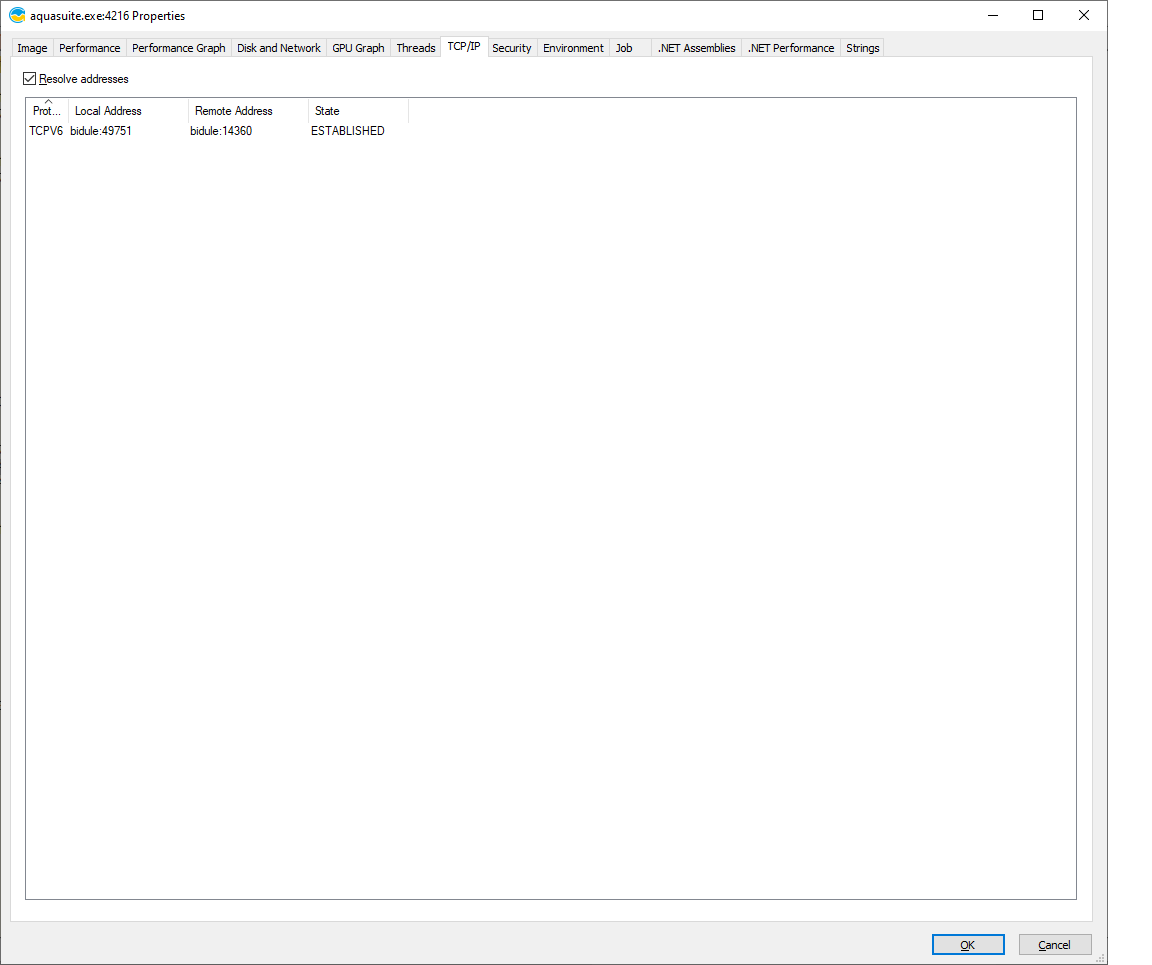Select local address bidule:49751
Image resolution: width=1152 pixels, height=965 pixels.
tap(101, 131)
